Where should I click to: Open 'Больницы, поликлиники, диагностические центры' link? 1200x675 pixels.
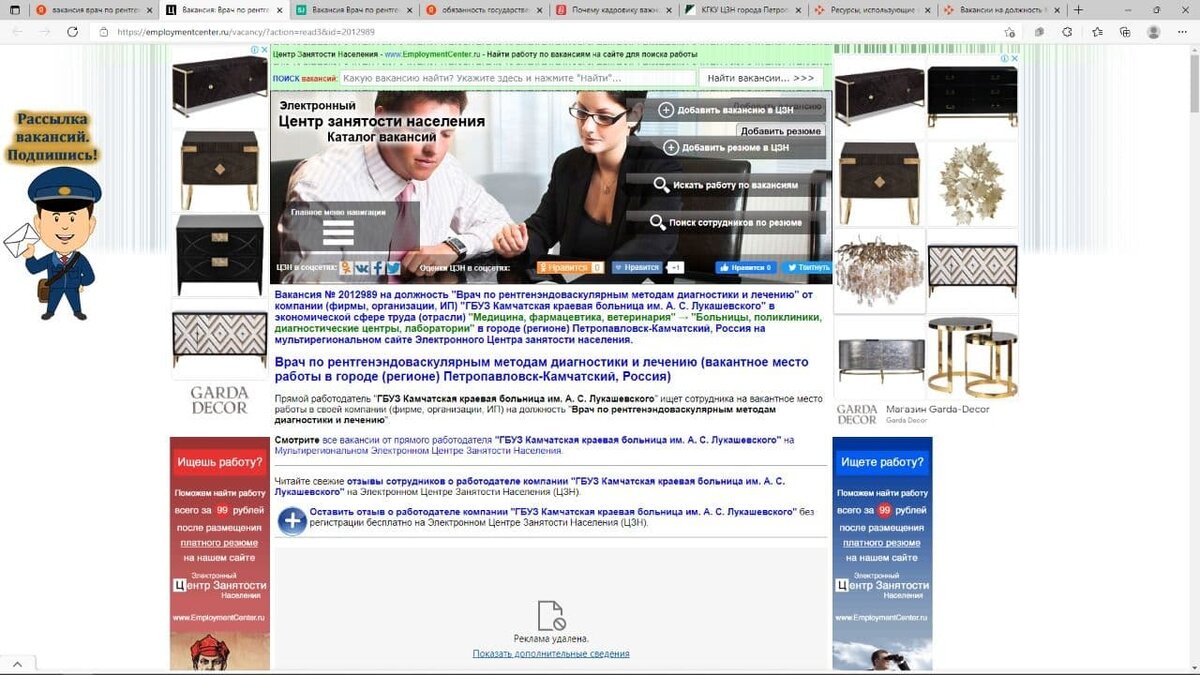548,322
